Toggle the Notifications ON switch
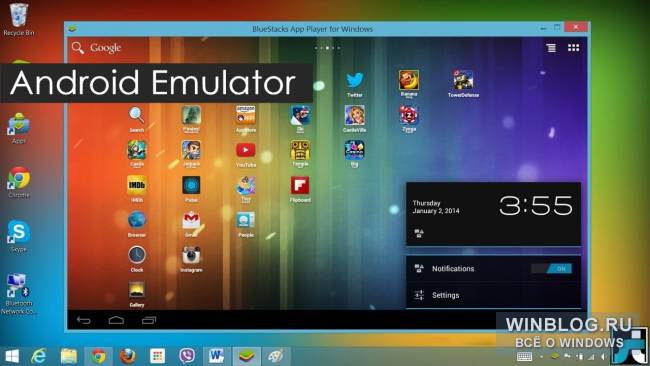The image size is (650, 366). [x=552, y=269]
